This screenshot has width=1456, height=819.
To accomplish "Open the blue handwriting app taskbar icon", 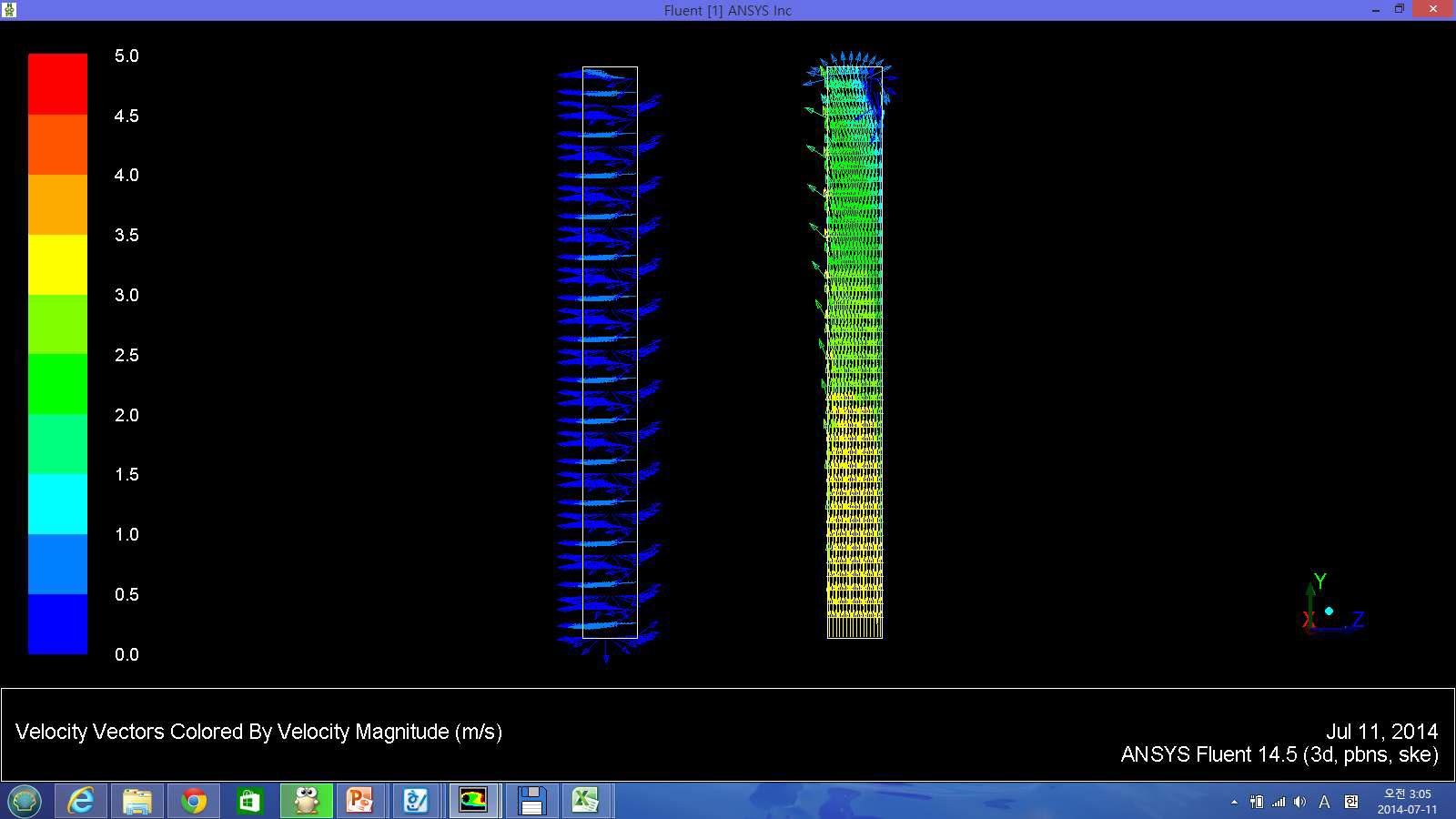I will click(x=417, y=801).
